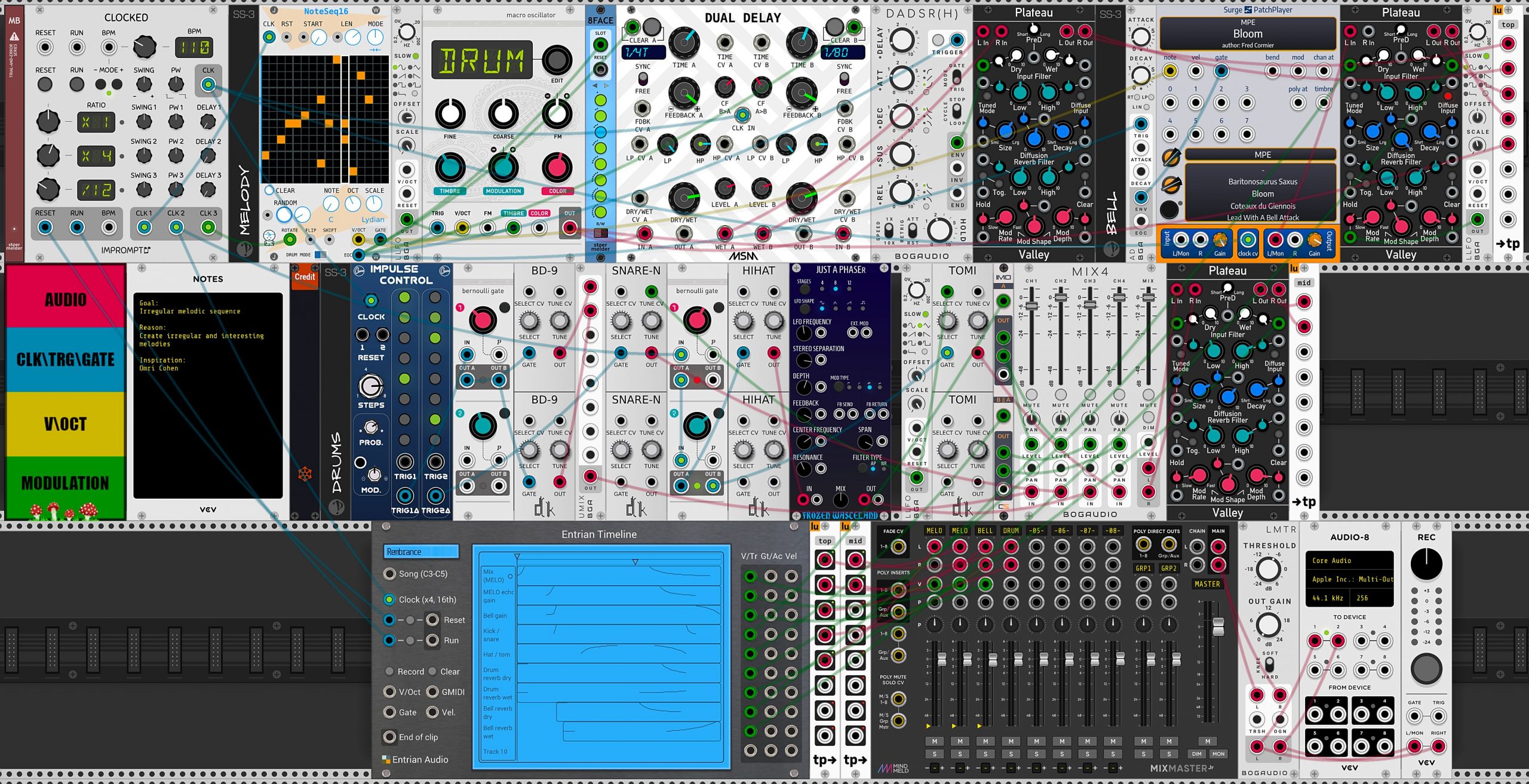The height and width of the screenshot is (784, 1529).
Task: Open Surge PatchPlayer MPE category header
Action: [1262, 155]
